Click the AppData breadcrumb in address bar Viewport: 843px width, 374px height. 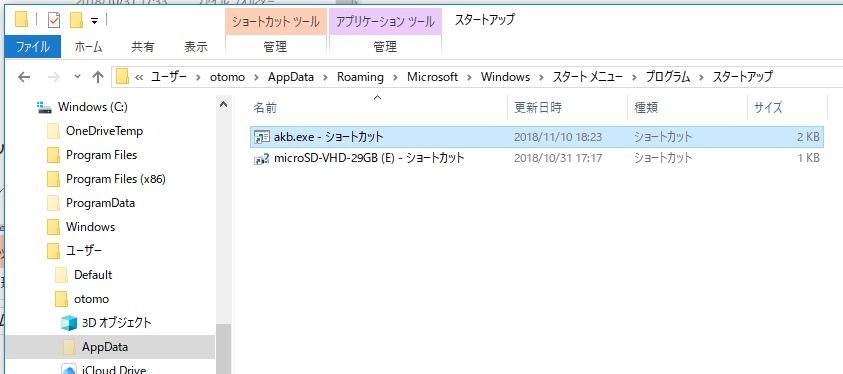[x=291, y=77]
